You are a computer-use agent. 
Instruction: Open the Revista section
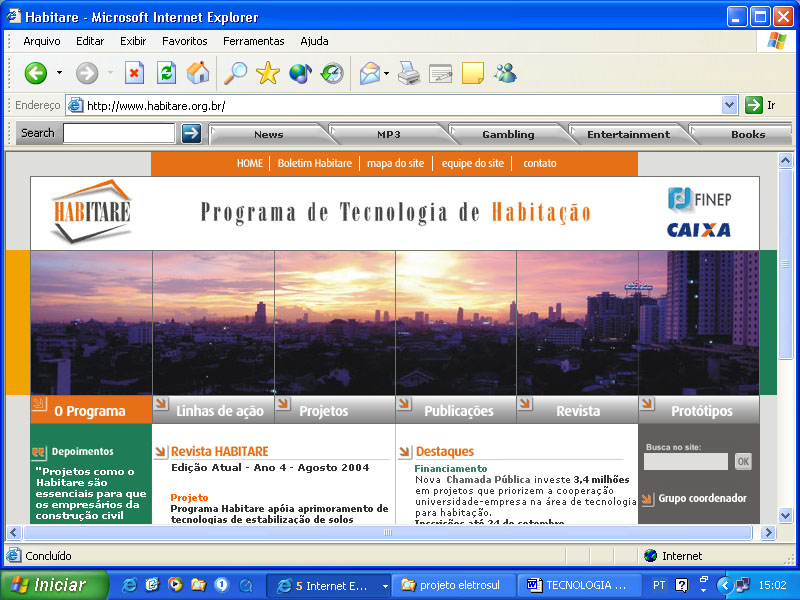[578, 410]
